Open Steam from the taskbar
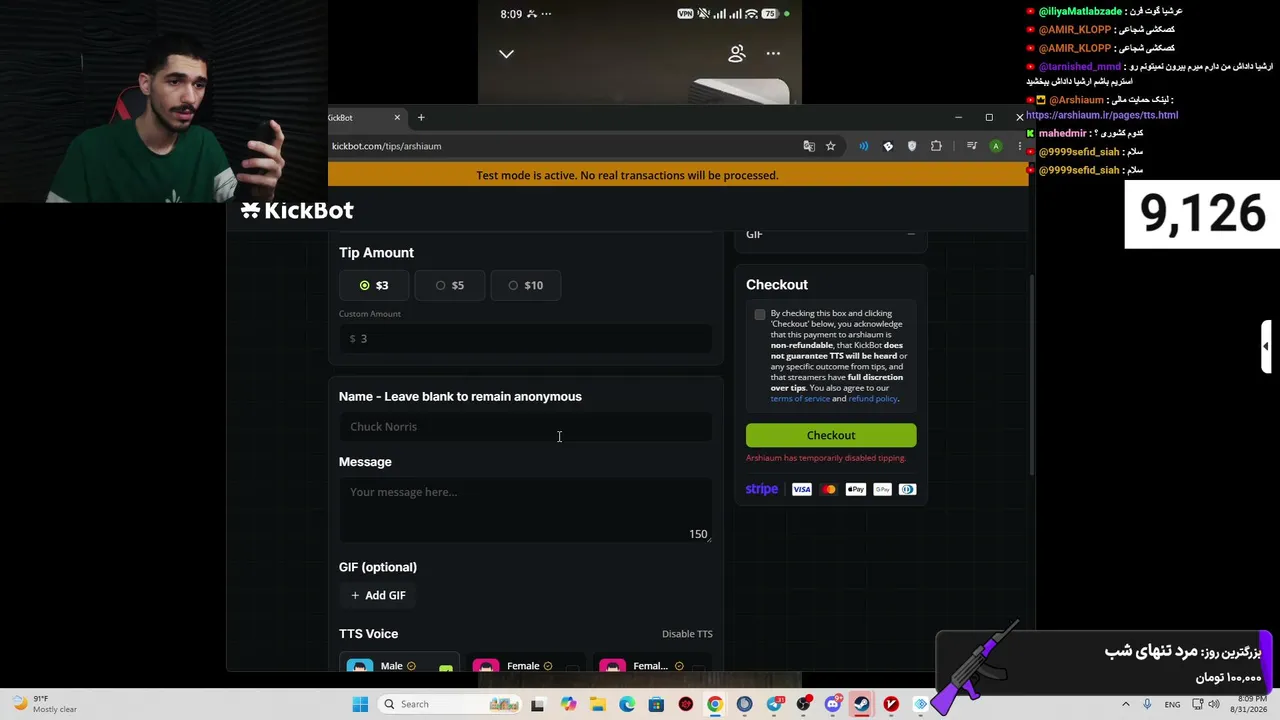Image resolution: width=1280 pixels, height=720 pixels. (862, 704)
